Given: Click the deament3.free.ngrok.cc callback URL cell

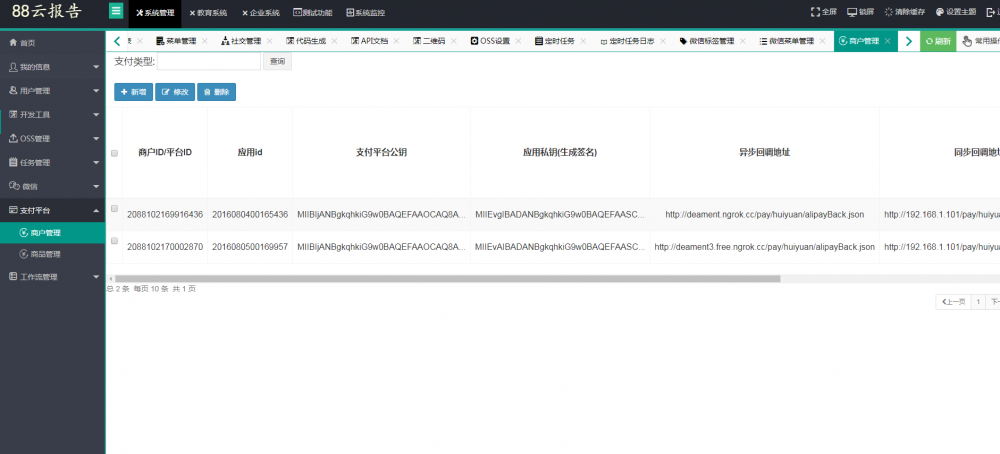Looking at the screenshot, I should tap(765, 246).
